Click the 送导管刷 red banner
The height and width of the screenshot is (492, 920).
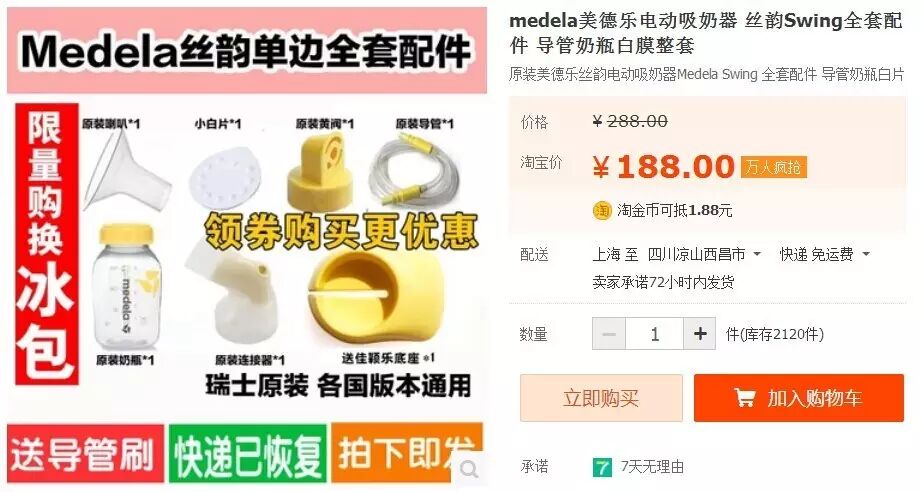[85, 455]
